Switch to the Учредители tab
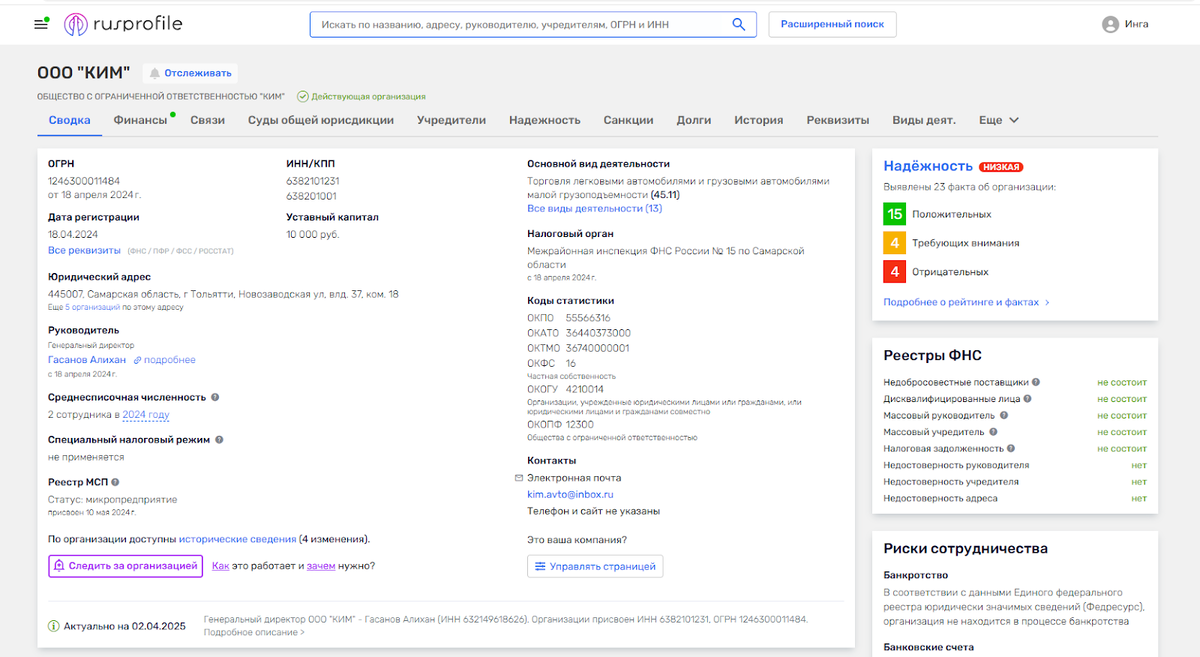 [x=451, y=120]
